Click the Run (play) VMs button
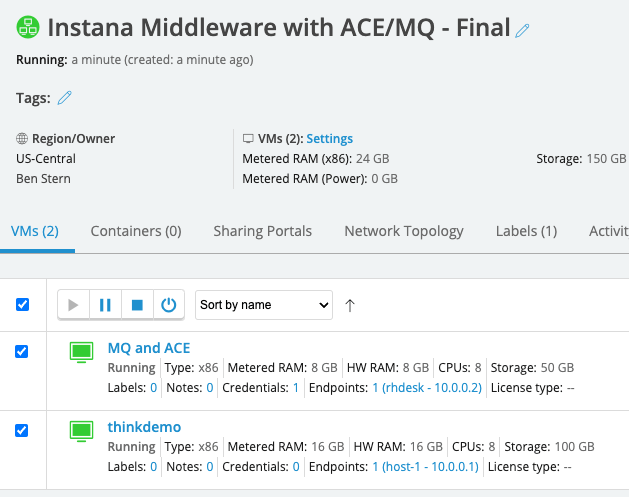Screen dimensions: 629x497 click(x=73, y=305)
